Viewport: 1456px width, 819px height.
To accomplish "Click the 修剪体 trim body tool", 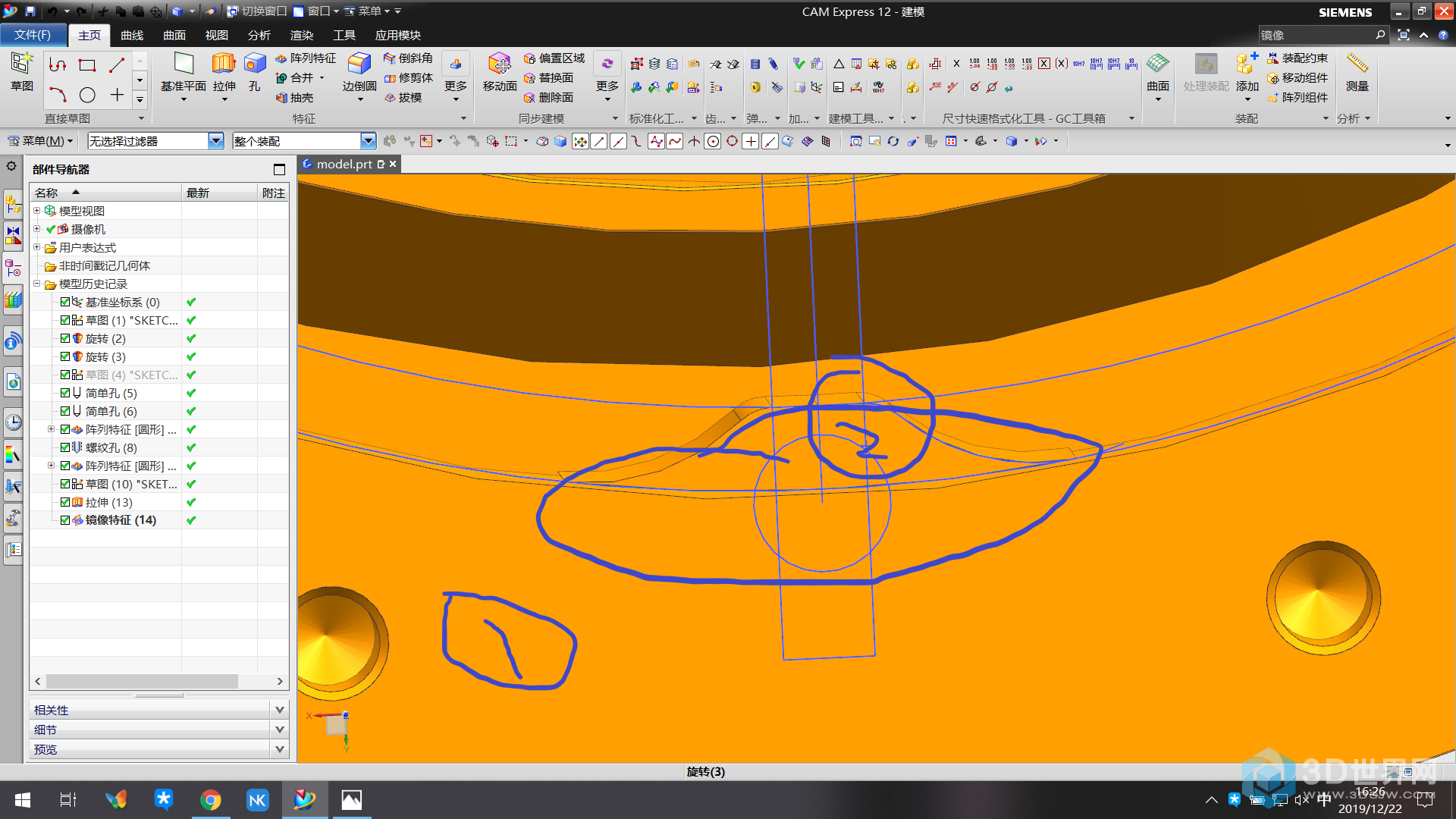I will pyautogui.click(x=408, y=78).
